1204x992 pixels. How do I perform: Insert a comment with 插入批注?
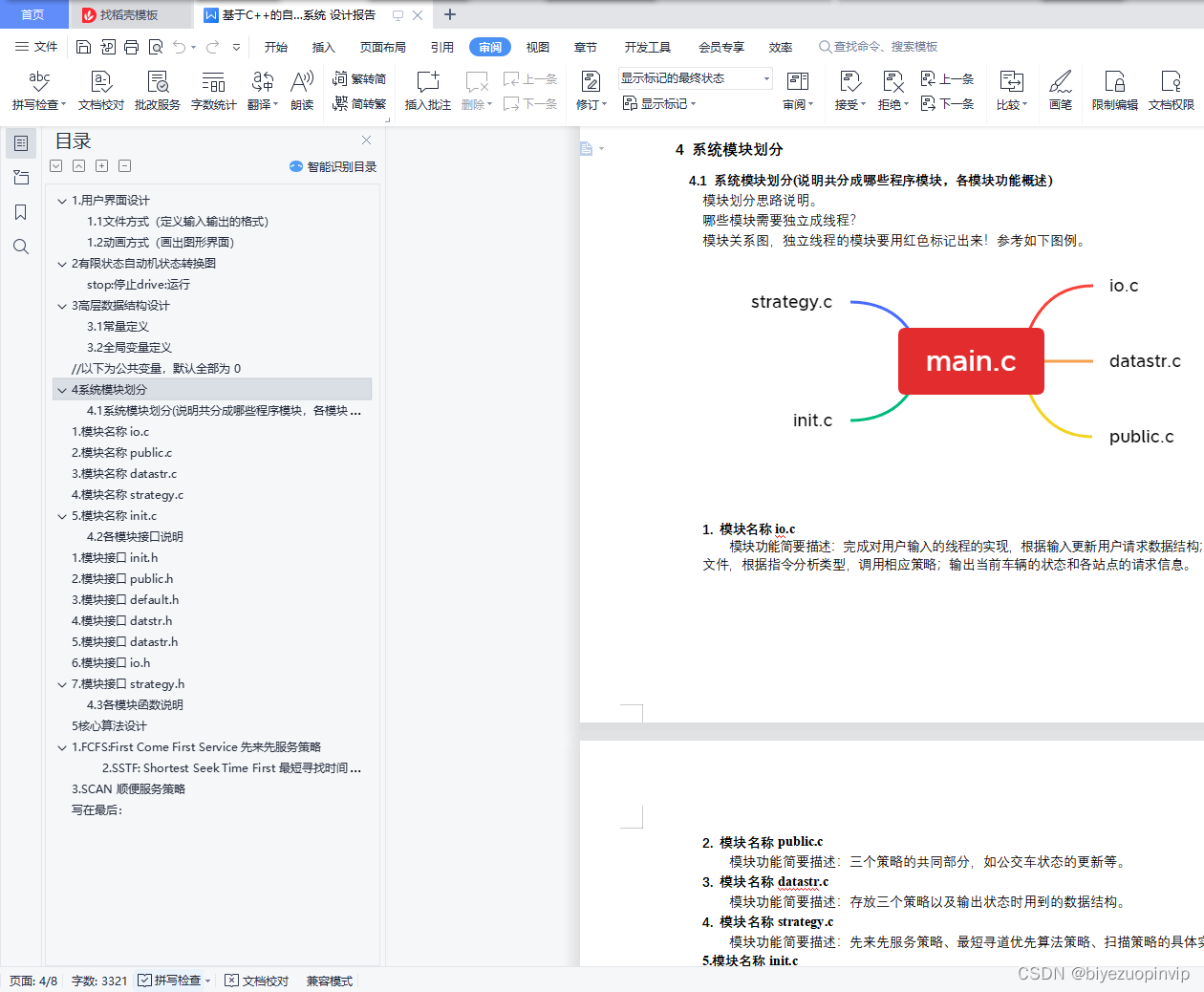click(427, 91)
